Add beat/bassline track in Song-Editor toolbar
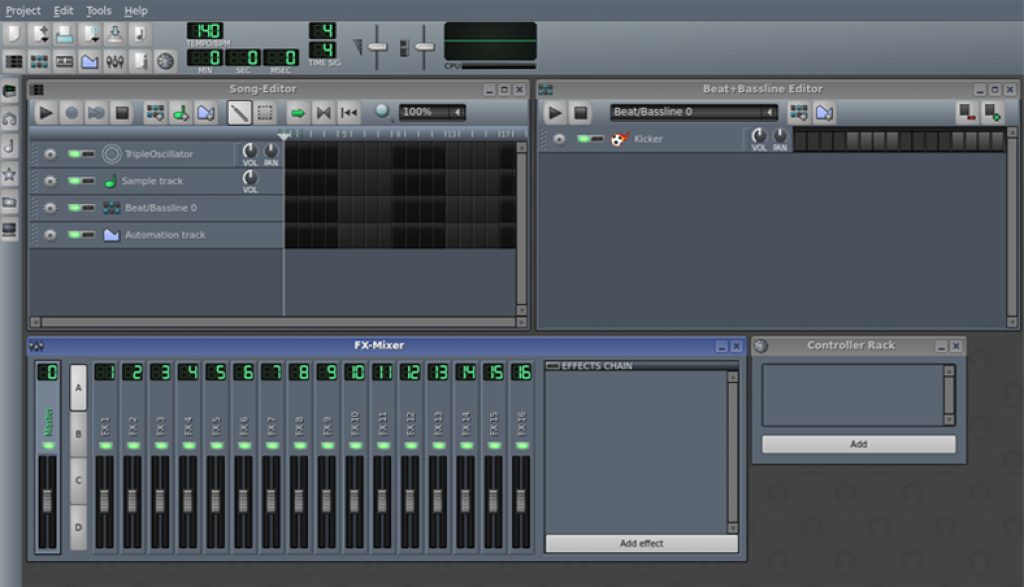Screen dimensions: 1024x587 coord(155,113)
